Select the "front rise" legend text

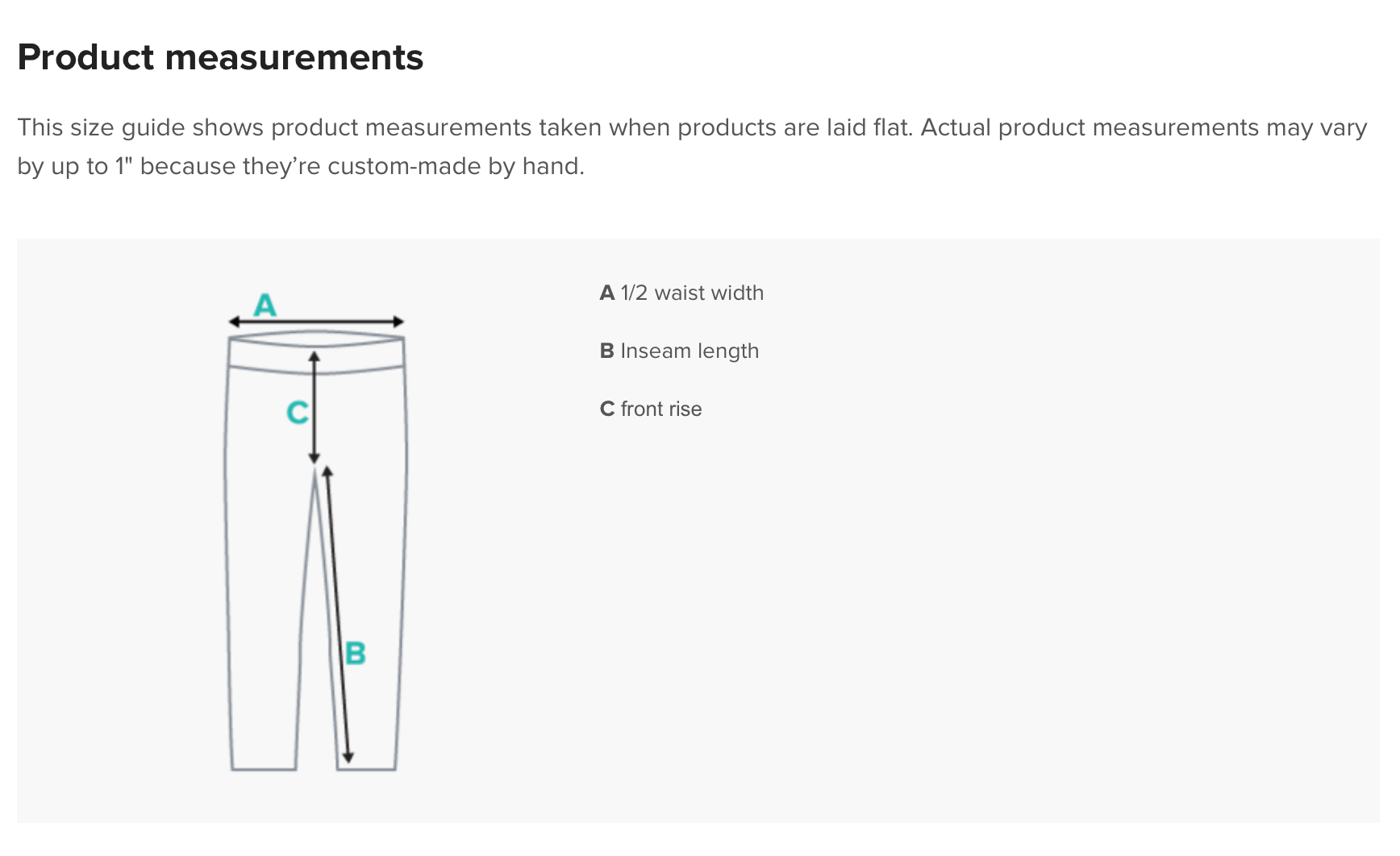point(661,409)
